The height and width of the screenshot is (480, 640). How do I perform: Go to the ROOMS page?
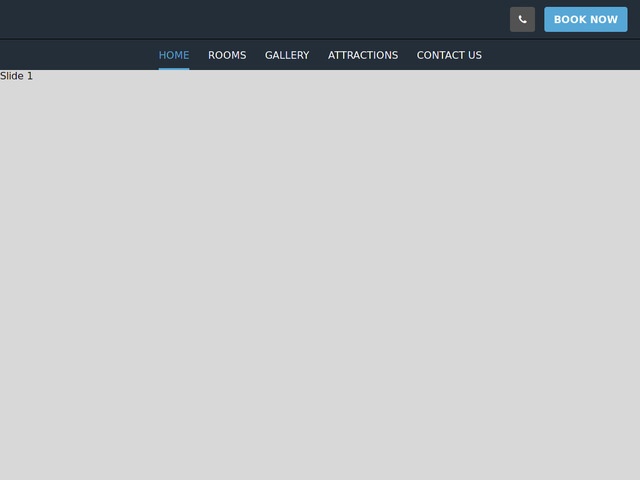coord(227,55)
